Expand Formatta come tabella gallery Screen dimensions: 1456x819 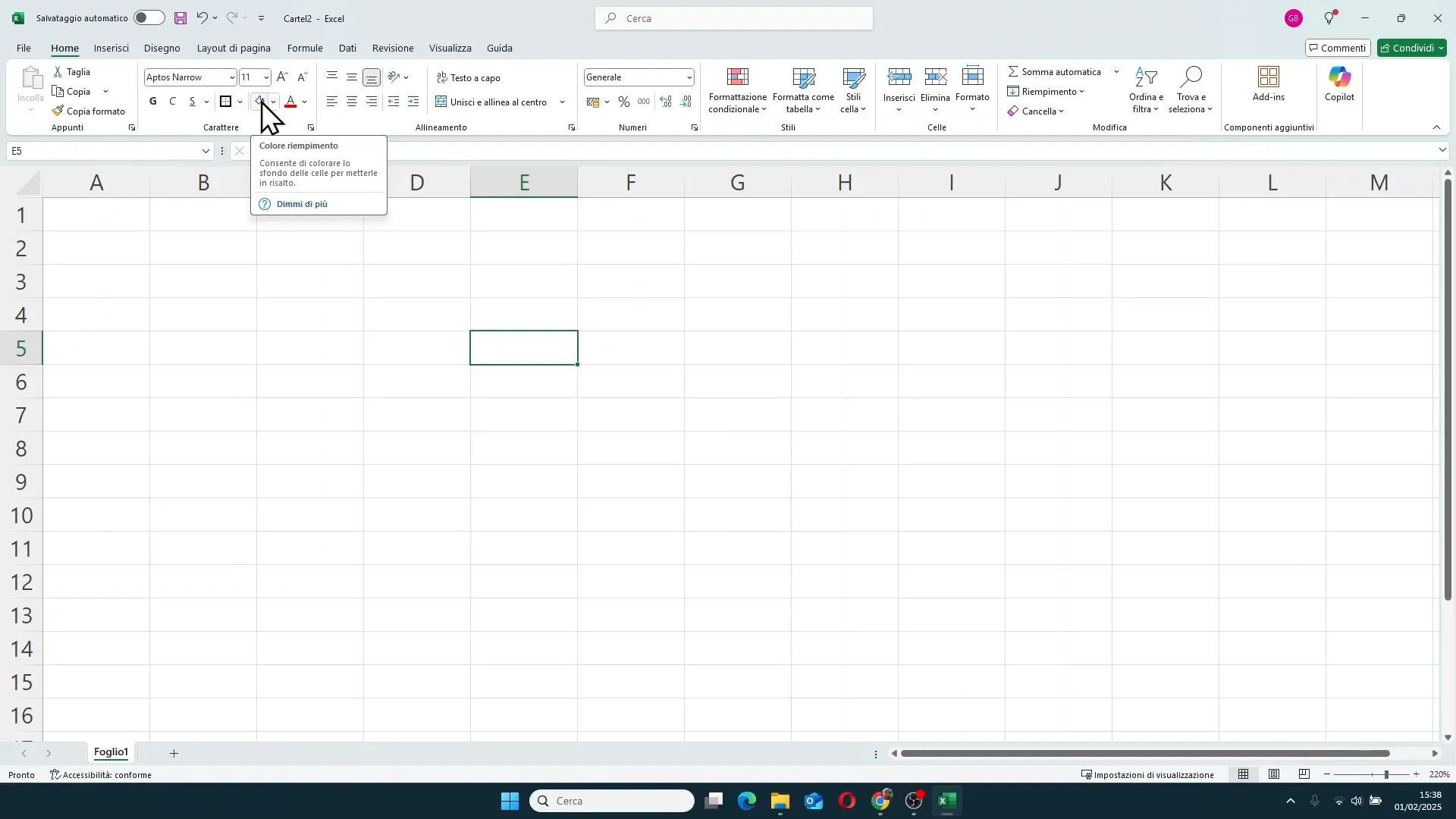[803, 89]
